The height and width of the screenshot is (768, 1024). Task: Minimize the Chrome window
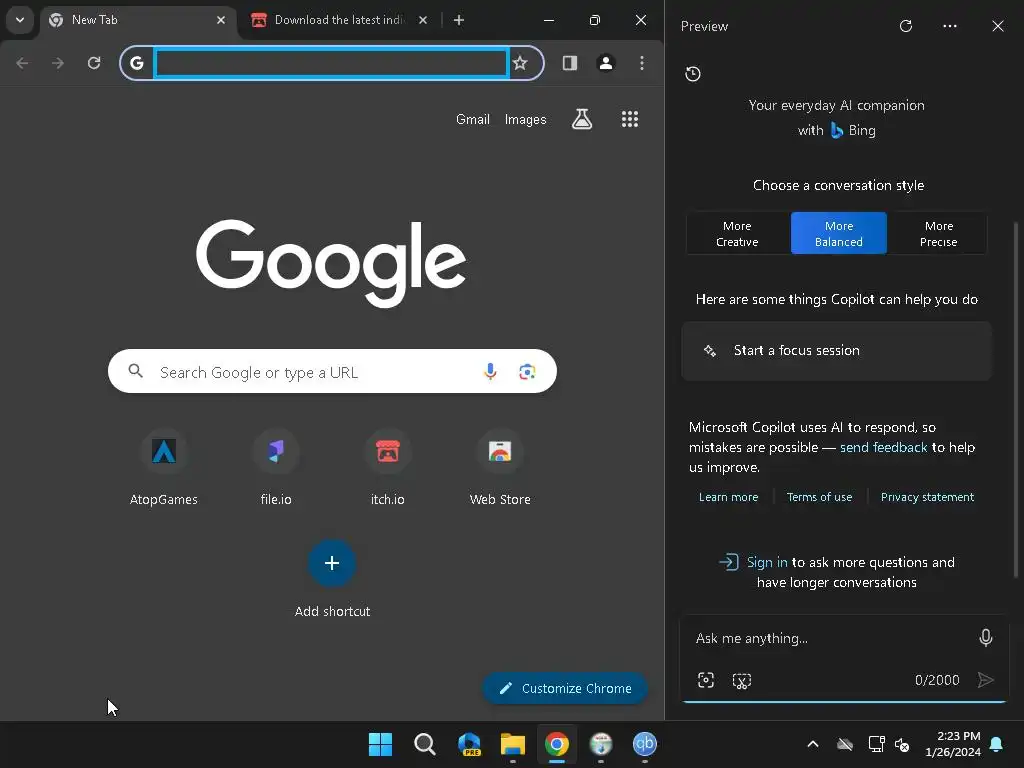pyautogui.click(x=549, y=20)
